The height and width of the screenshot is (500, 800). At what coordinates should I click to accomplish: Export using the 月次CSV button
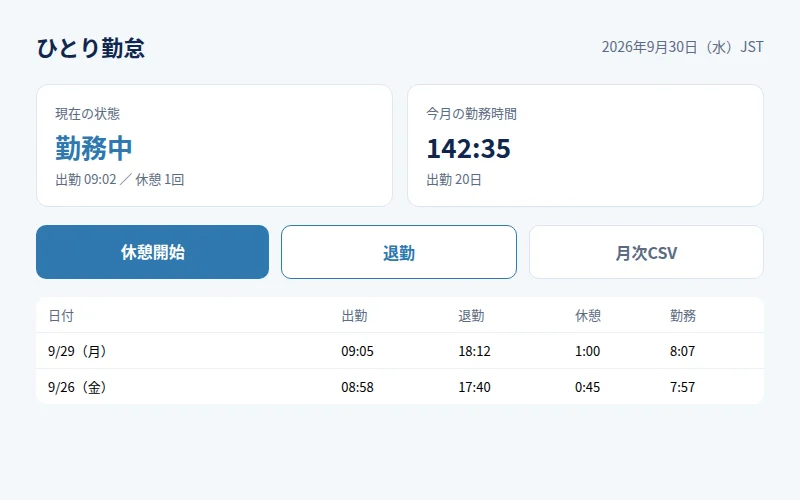tap(646, 252)
